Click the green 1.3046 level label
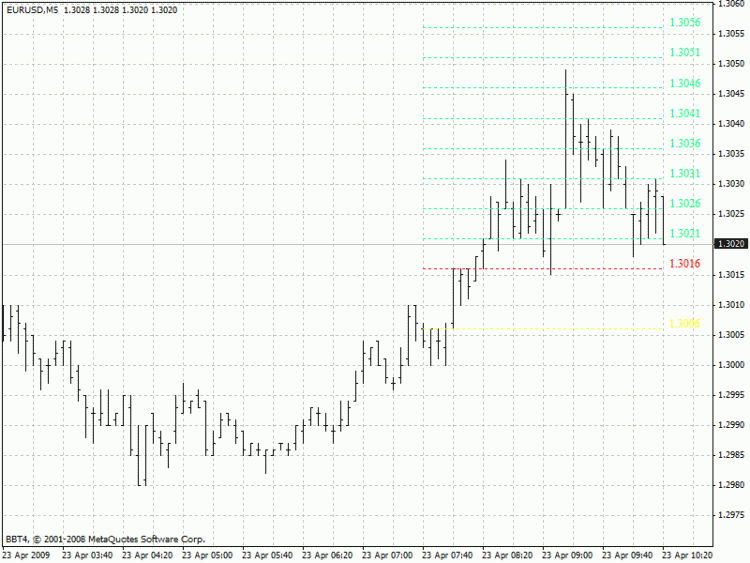The width and height of the screenshot is (750, 563). pos(685,83)
